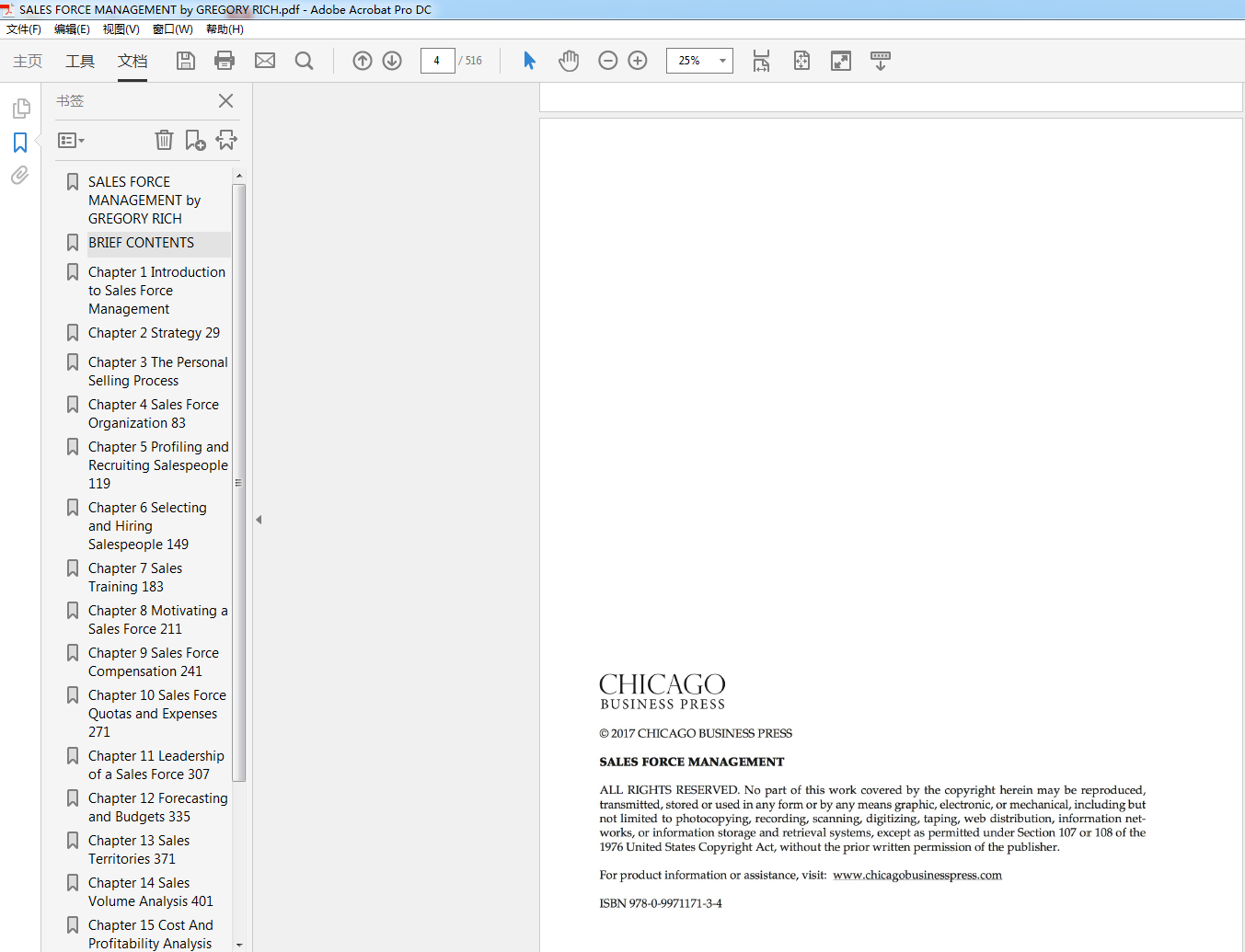Switch to the 主页 tab

28,61
